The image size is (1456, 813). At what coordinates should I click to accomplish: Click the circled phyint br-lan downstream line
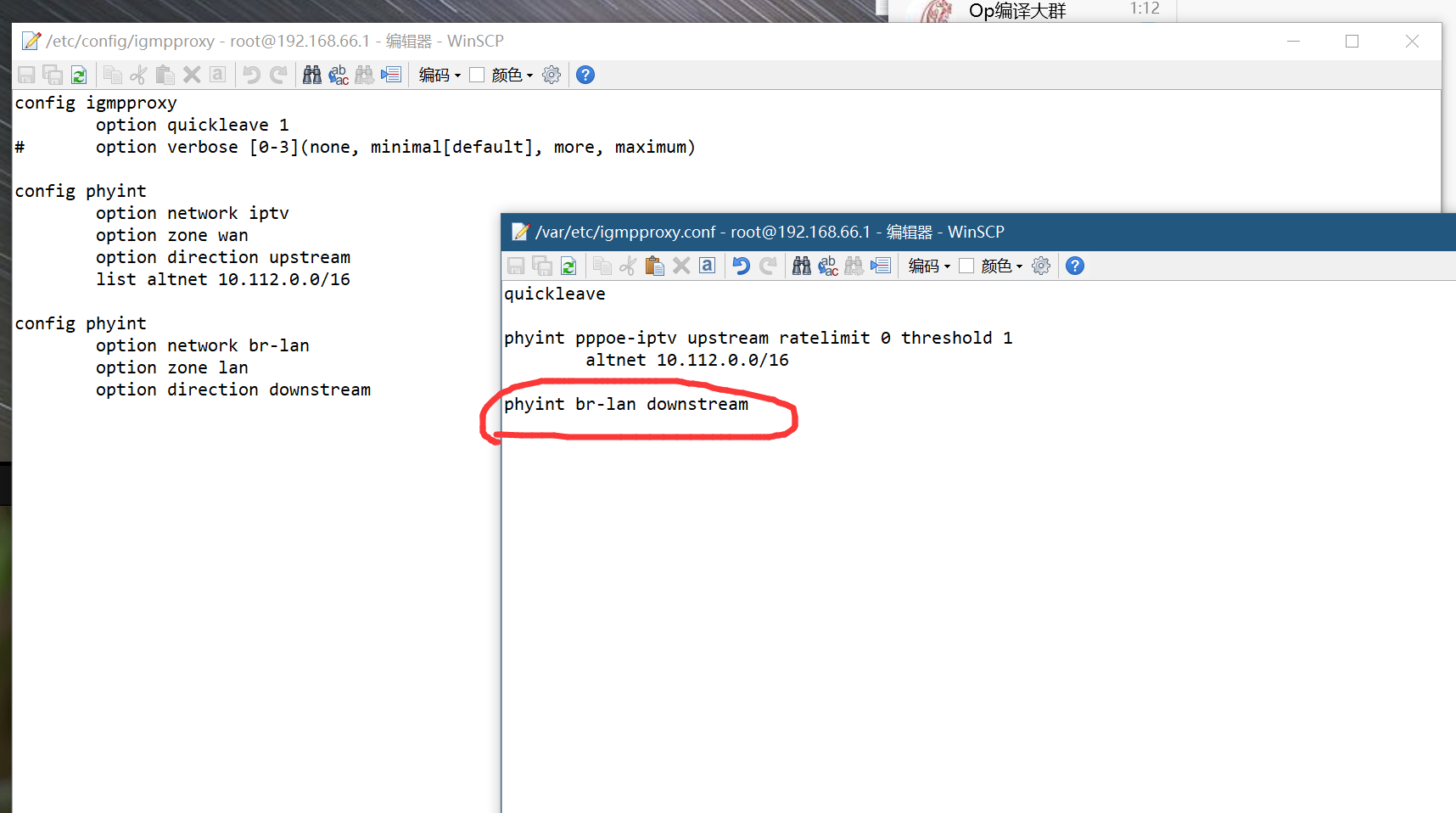625,404
